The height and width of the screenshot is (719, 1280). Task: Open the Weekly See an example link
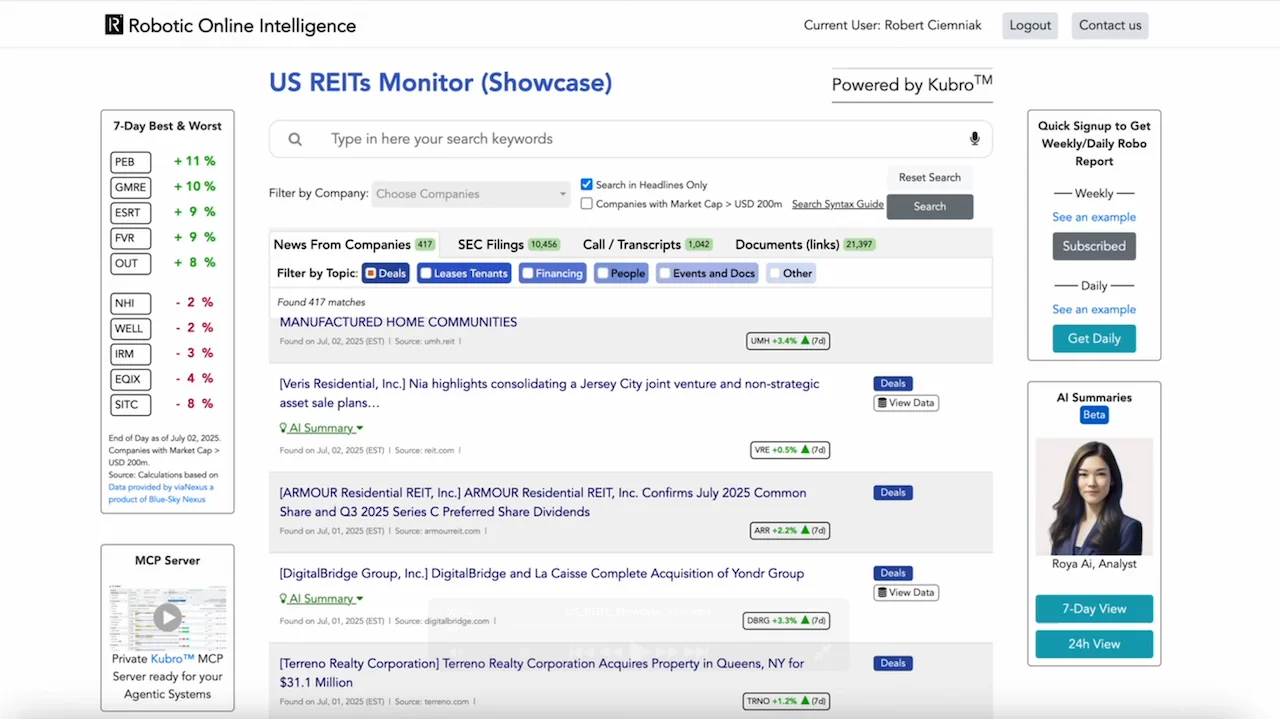click(x=1094, y=217)
